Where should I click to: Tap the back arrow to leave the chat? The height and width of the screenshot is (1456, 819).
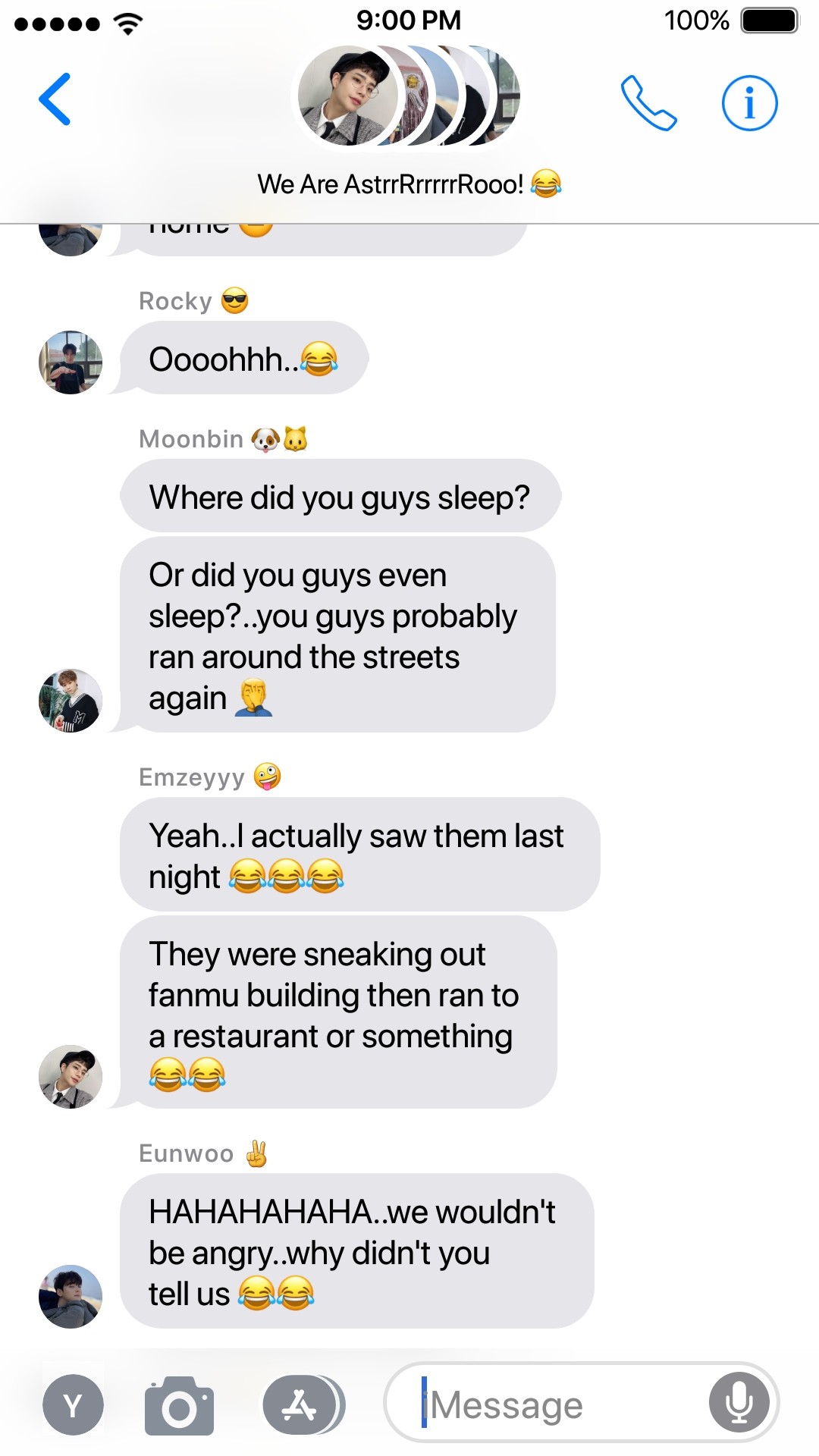click(x=55, y=99)
